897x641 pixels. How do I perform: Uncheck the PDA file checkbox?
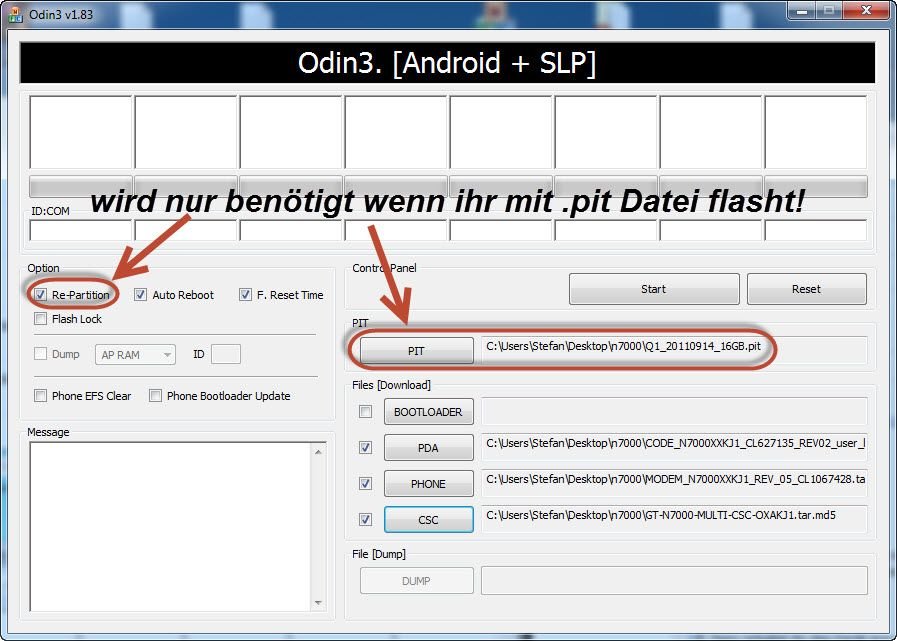365,448
